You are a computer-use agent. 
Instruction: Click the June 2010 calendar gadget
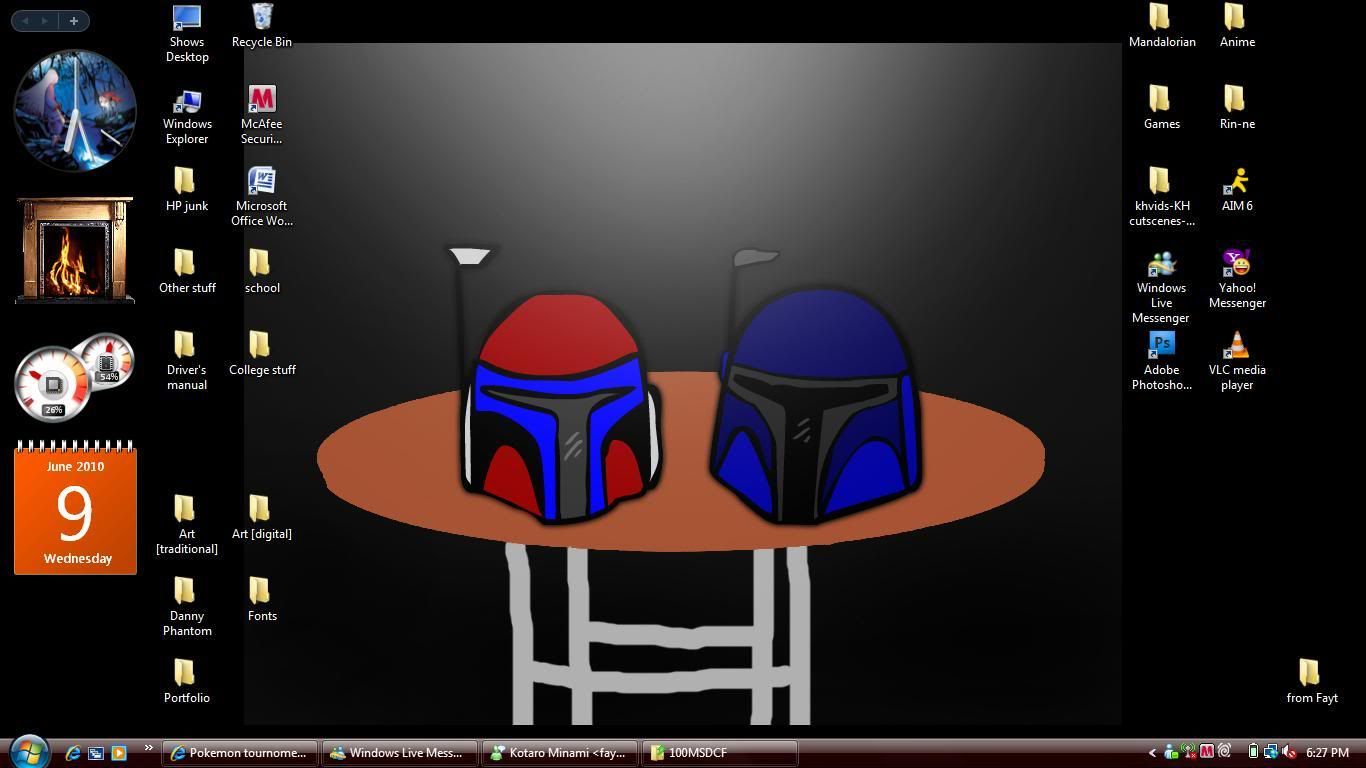pyautogui.click(x=75, y=508)
